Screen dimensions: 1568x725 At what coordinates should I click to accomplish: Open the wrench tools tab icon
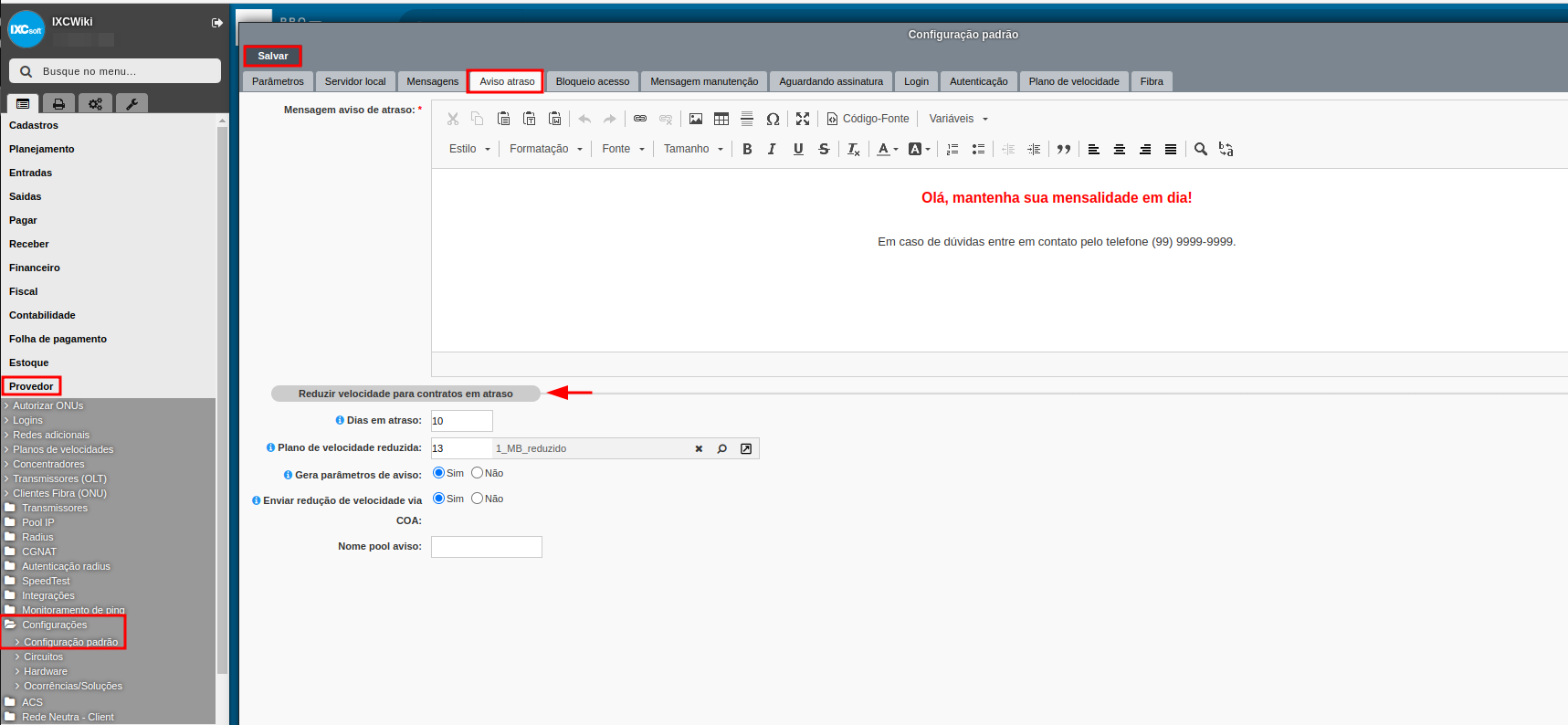tap(132, 104)
